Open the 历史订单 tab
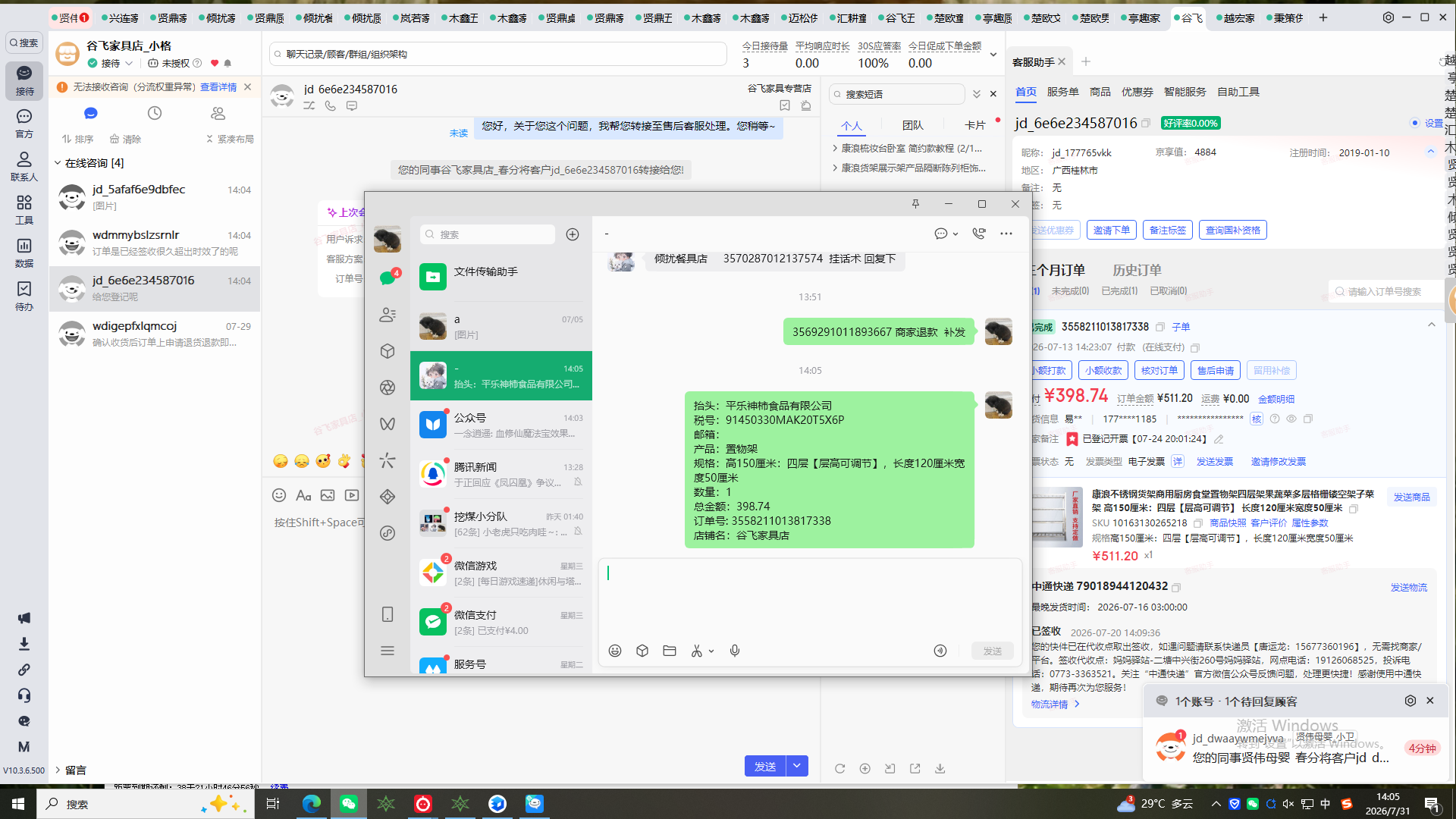Viewport: 1456px width, 819px height. [x=1136, y=270]
